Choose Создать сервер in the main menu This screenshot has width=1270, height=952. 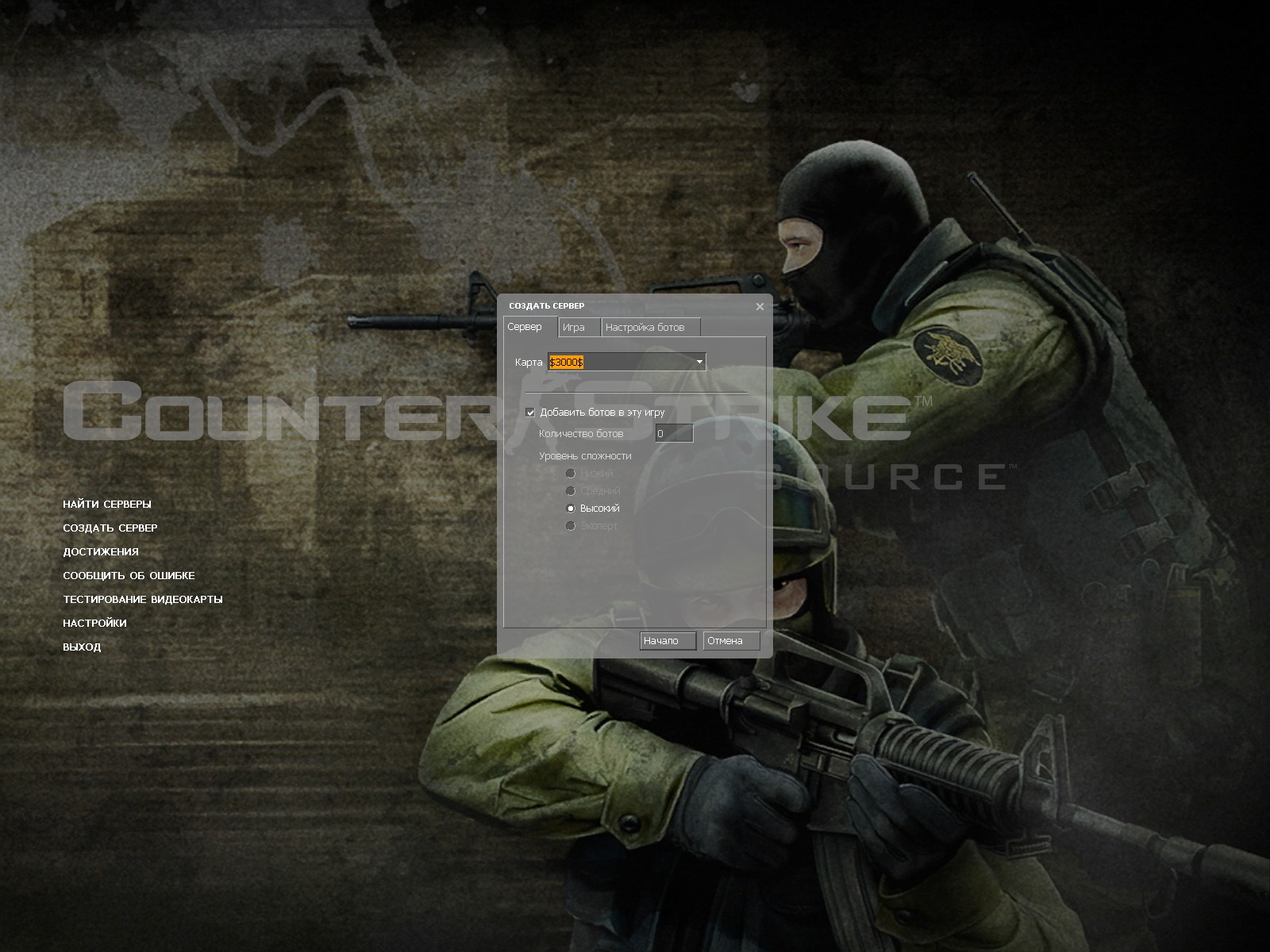110,528
